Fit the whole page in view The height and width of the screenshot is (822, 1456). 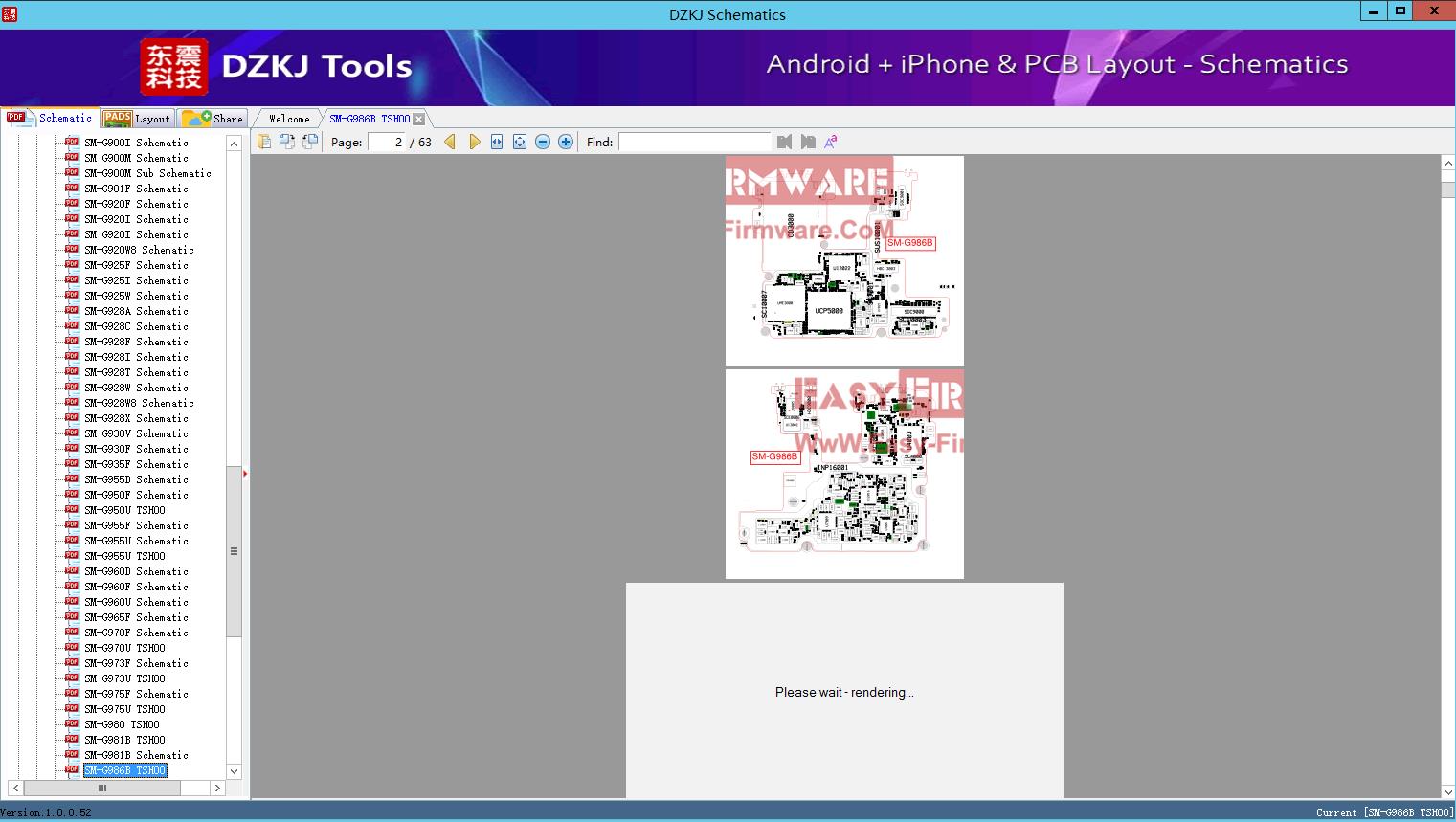pyautogui.click(x=520, y=142)
